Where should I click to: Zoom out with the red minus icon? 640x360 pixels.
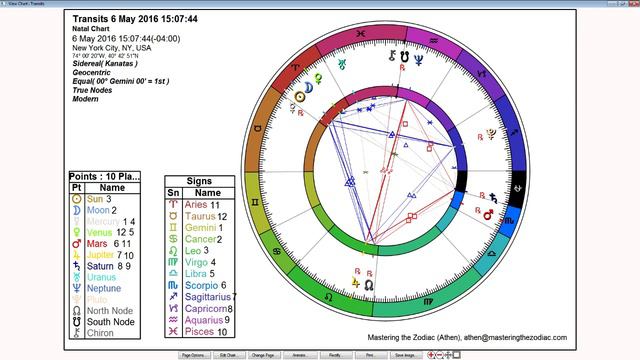point(440,355)
